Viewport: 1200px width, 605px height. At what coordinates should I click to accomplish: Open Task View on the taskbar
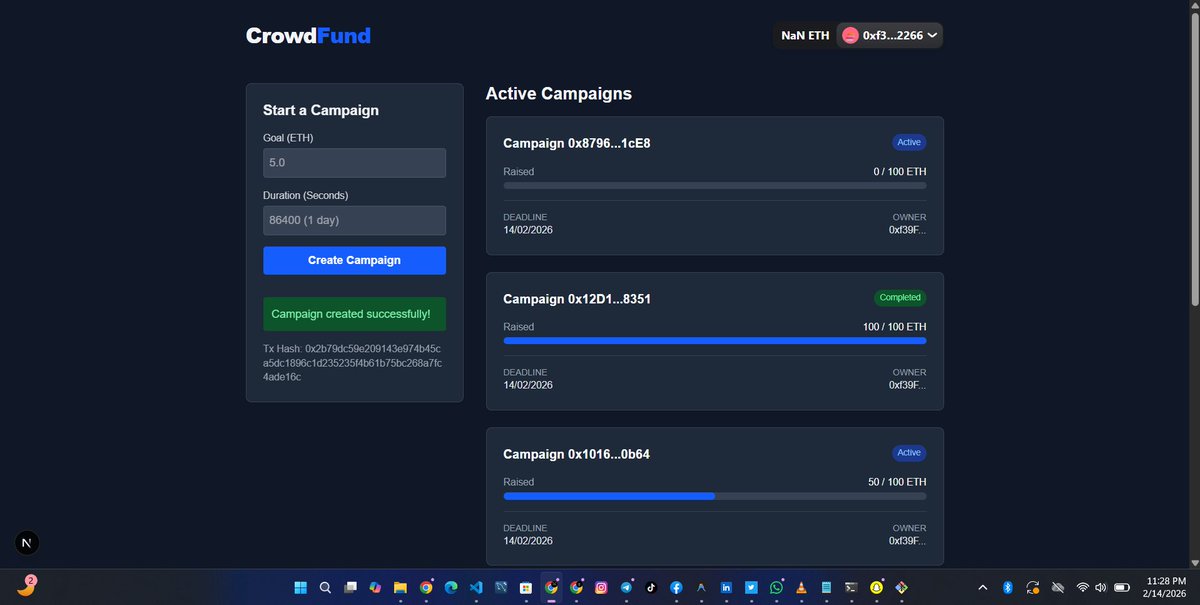[350, 588]
